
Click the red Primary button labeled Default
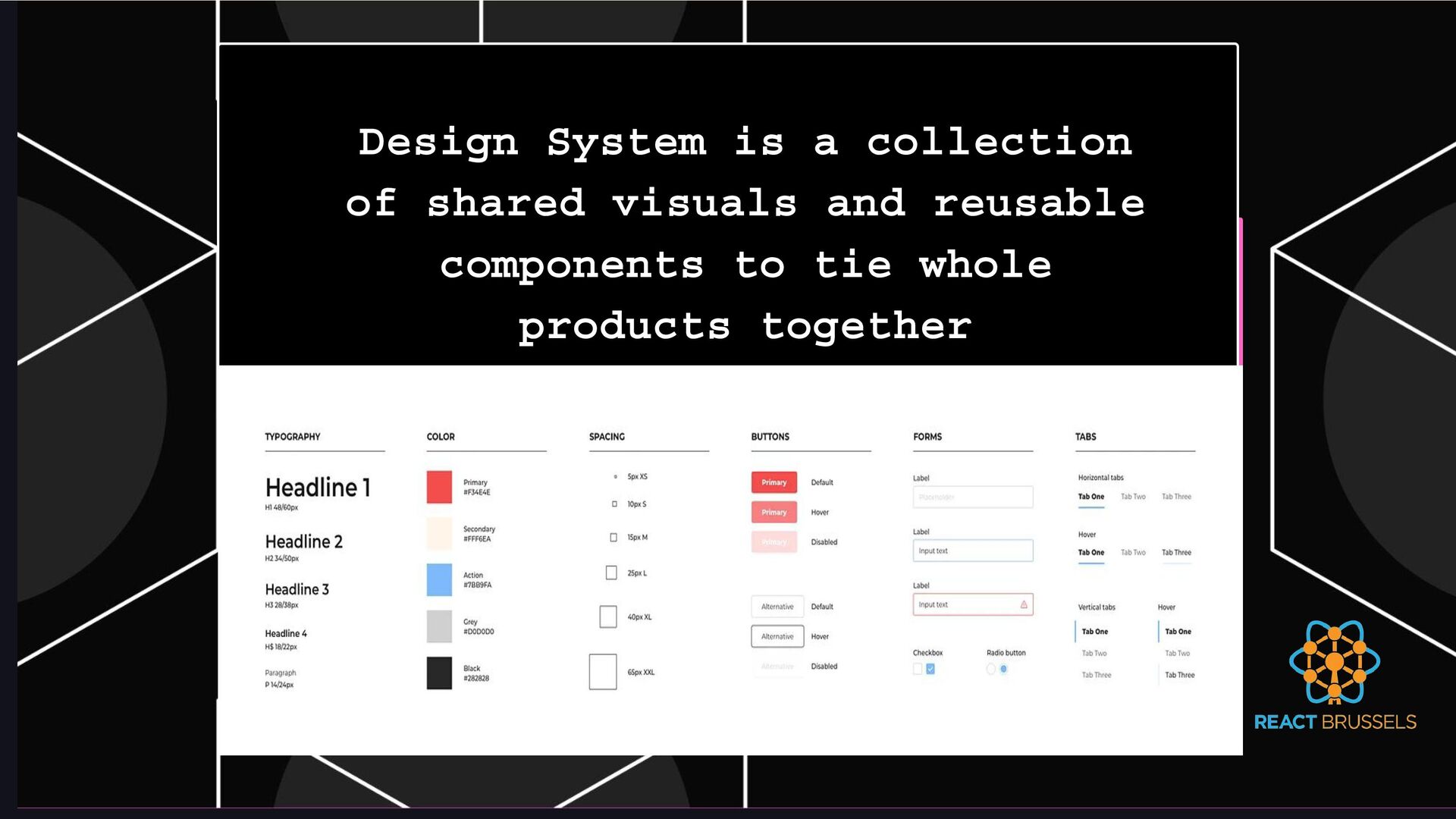[774, 482]
